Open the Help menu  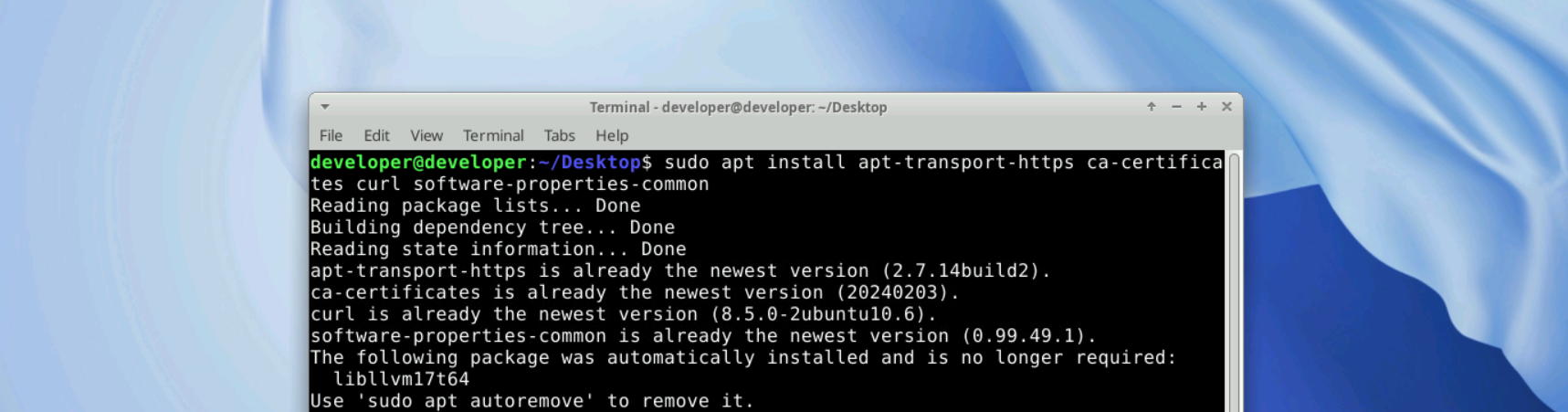pyautogui.click(x=612, y=135)
